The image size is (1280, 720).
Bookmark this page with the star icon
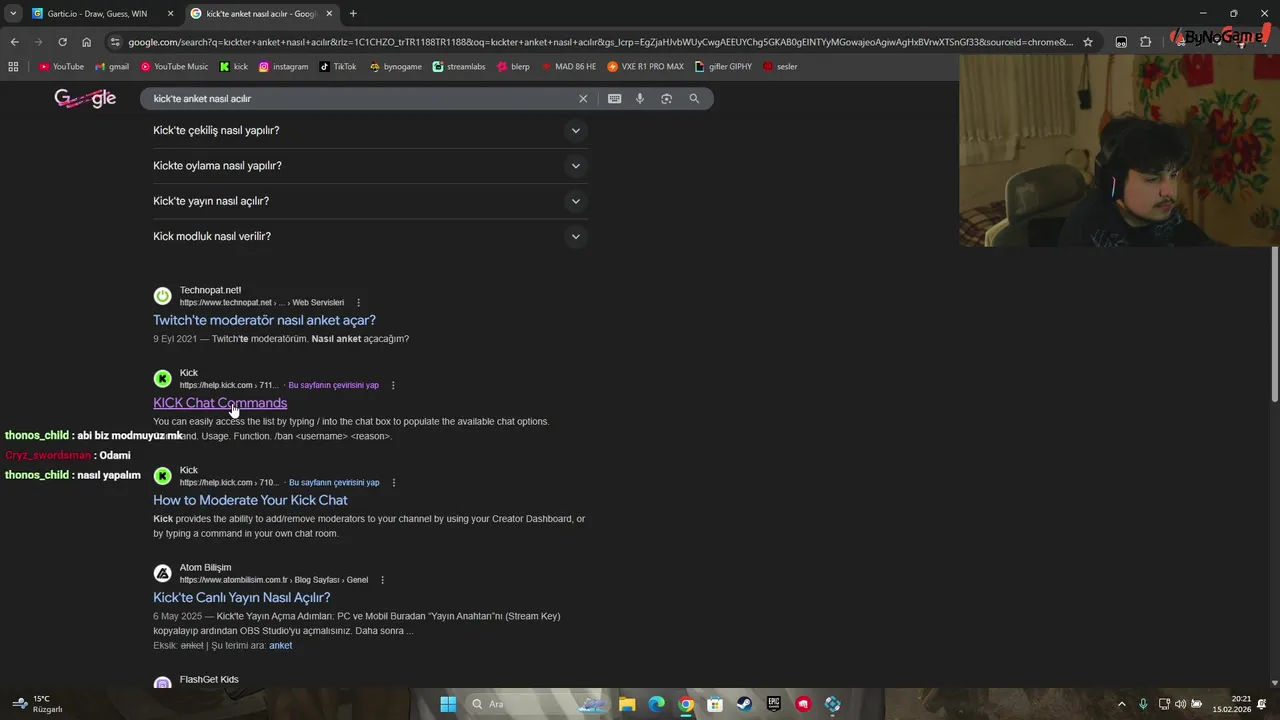pos(1088,42)
